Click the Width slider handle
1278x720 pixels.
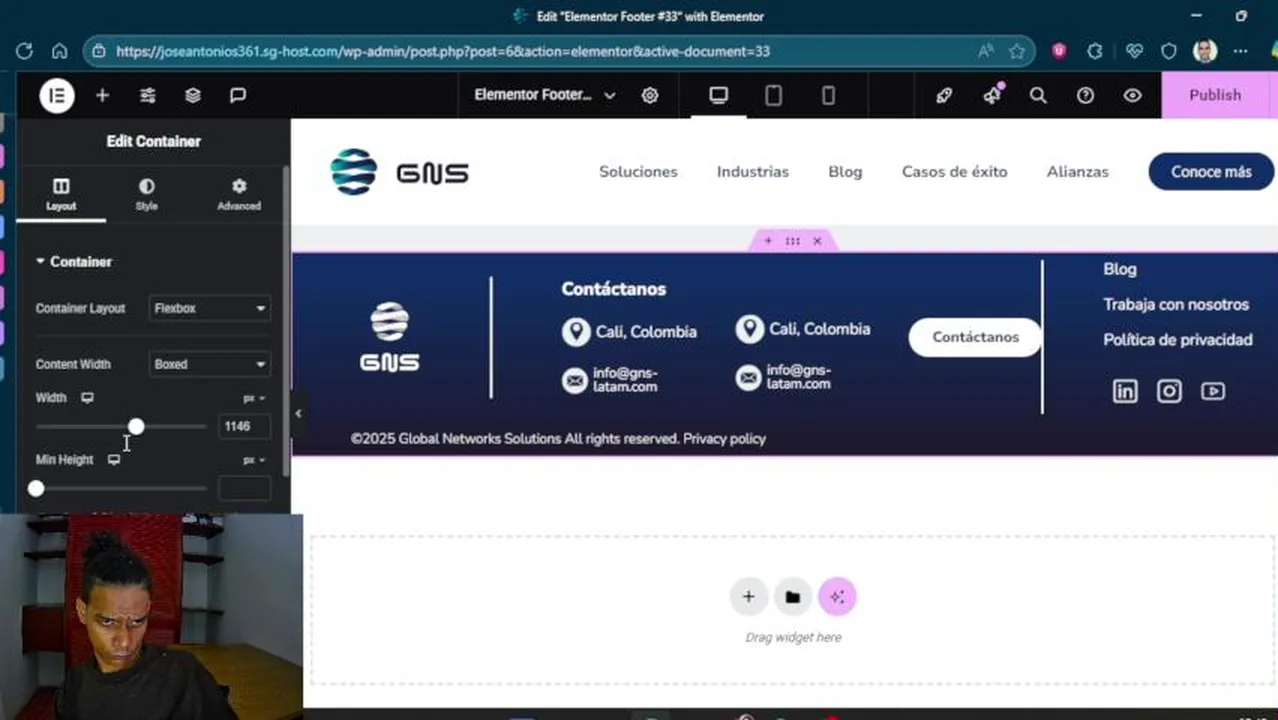[x=136, y=427]
